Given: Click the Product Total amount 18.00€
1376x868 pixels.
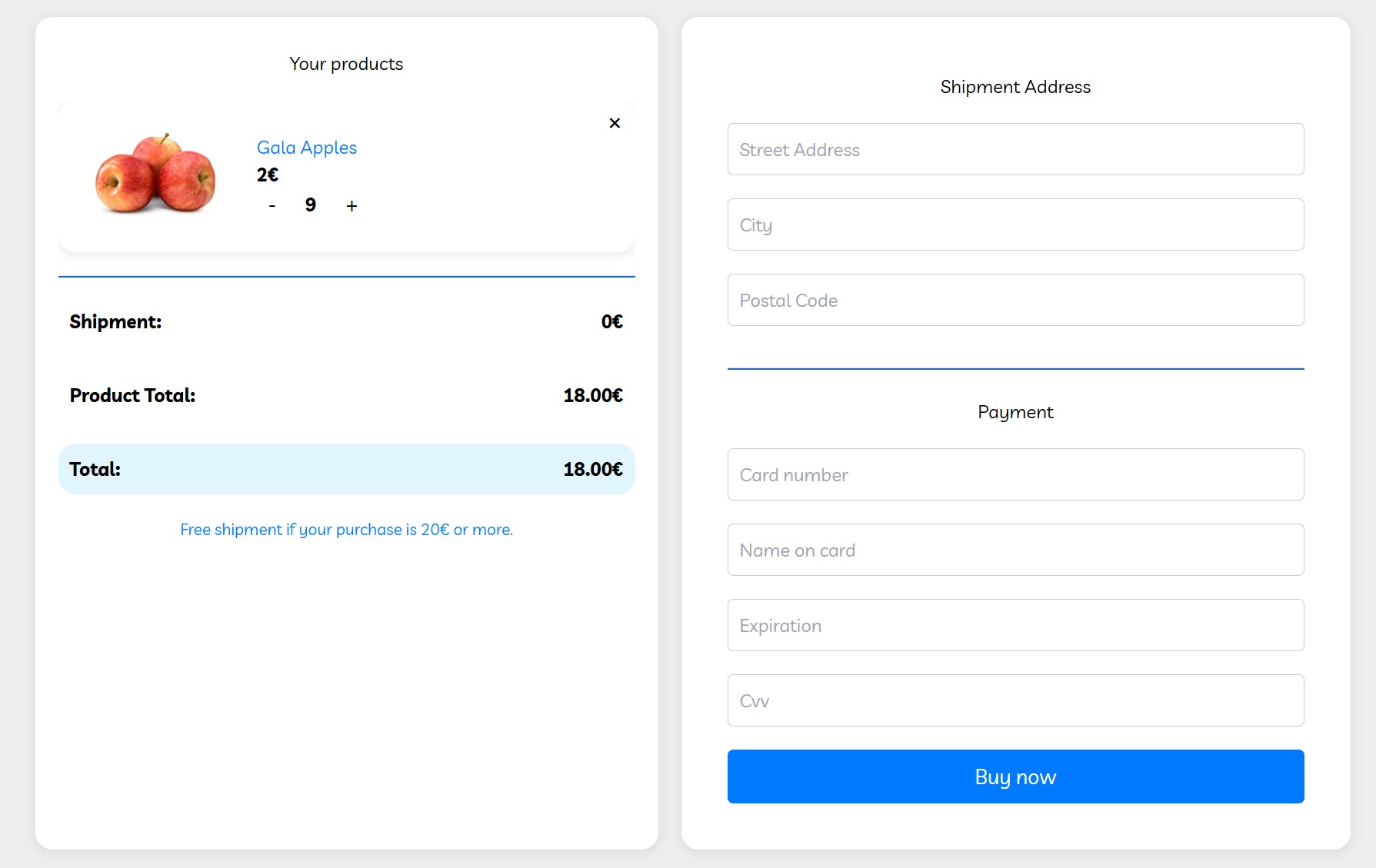Looking at the screenshot, I should 592,395.
